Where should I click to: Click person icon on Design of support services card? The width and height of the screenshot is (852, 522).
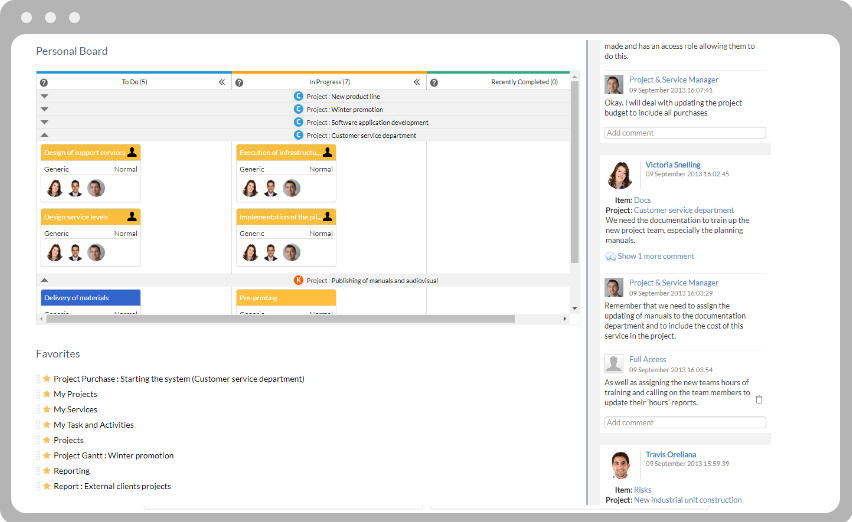pos(132,153)
